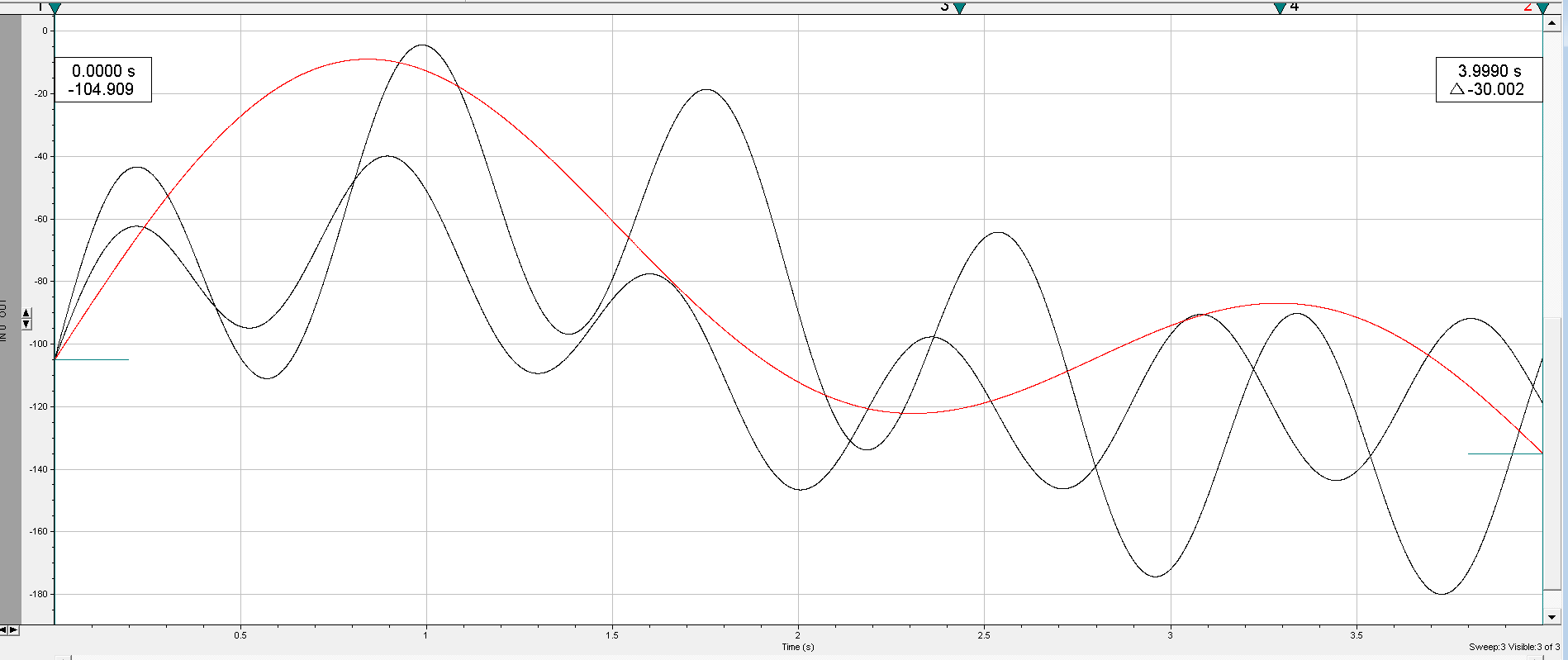Click the left arrow below Y axis
1568x660 pixels.
[4, 630]
